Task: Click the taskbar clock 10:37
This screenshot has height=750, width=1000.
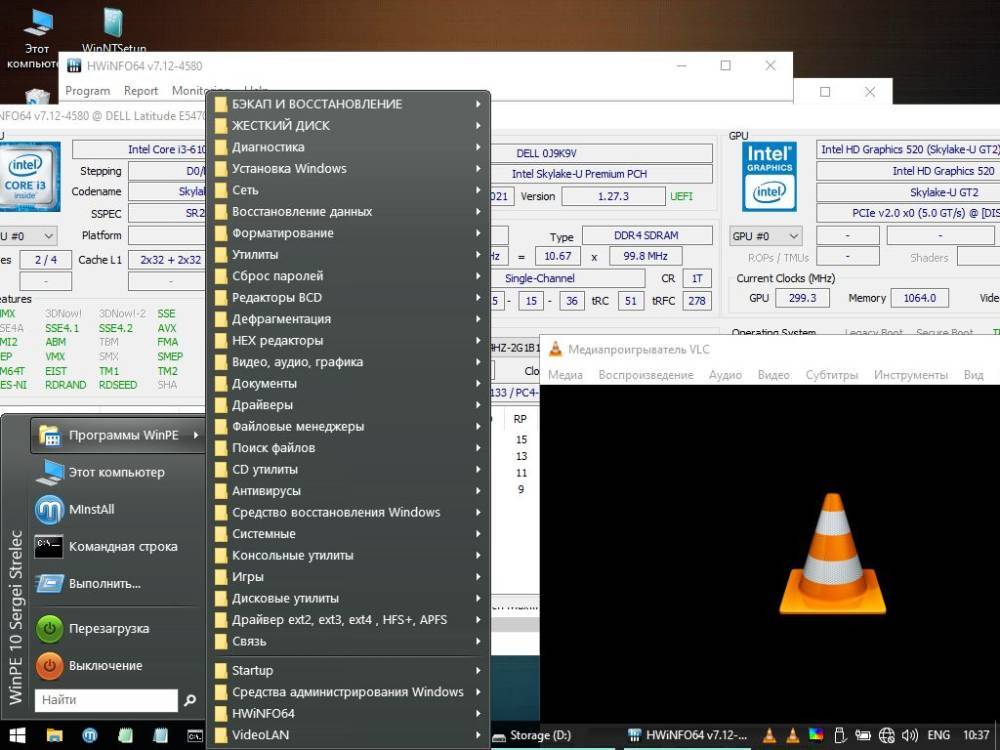Action: [x=976, y=735]
